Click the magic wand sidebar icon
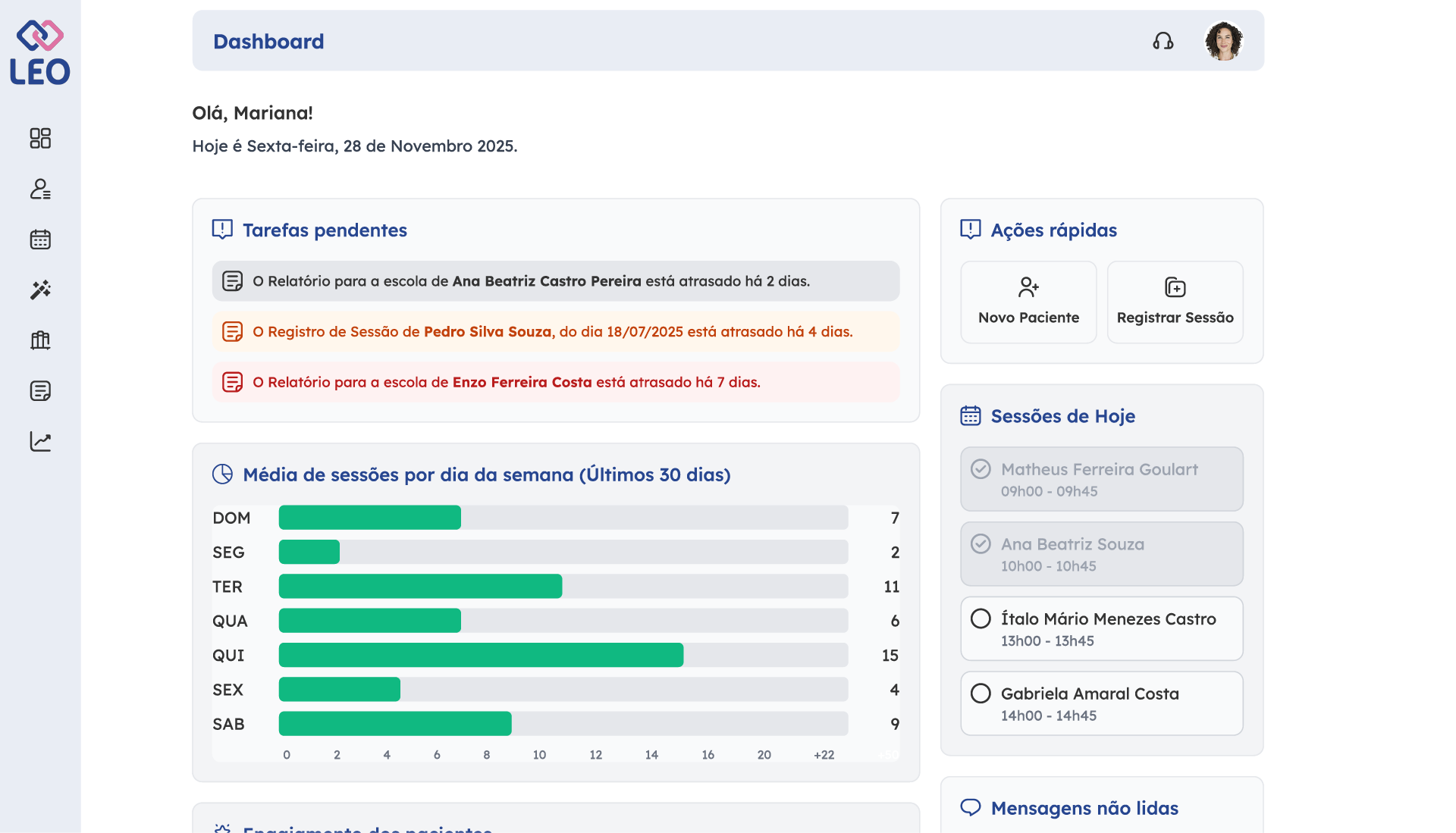 pyautogui.click(x=40, y=290)
